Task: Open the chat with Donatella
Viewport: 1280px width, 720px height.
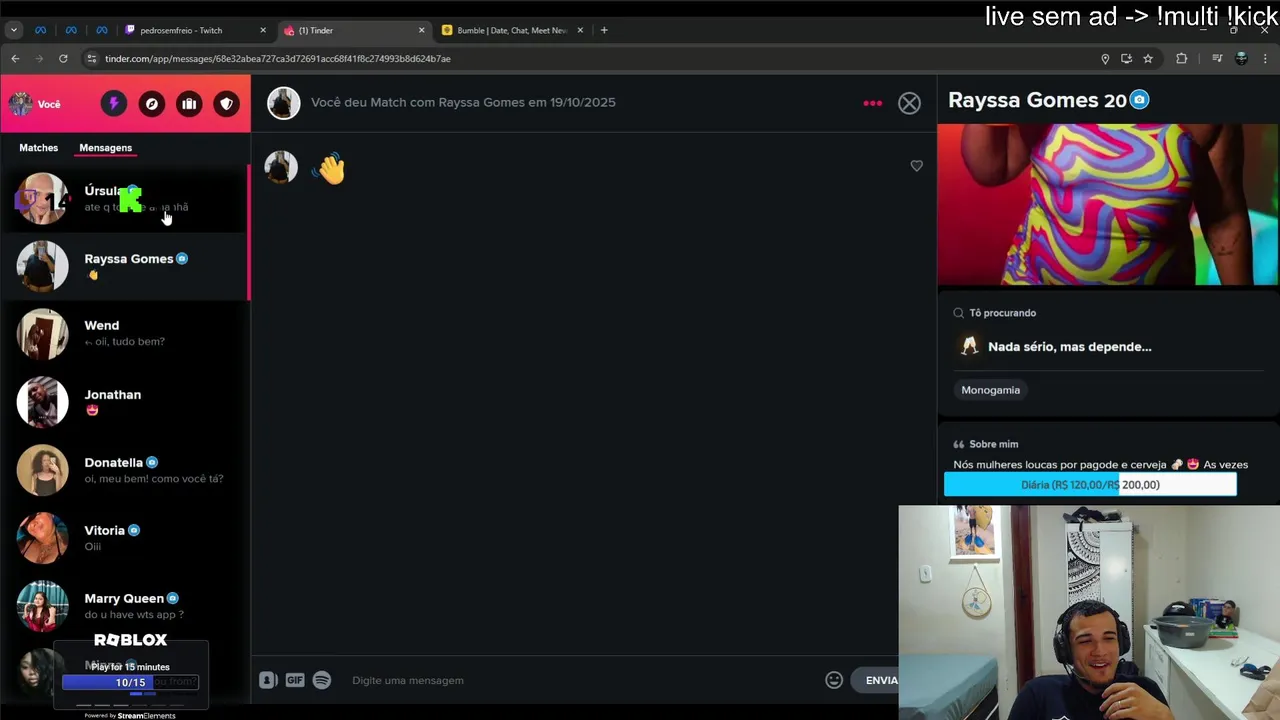Action: [125, 470]
